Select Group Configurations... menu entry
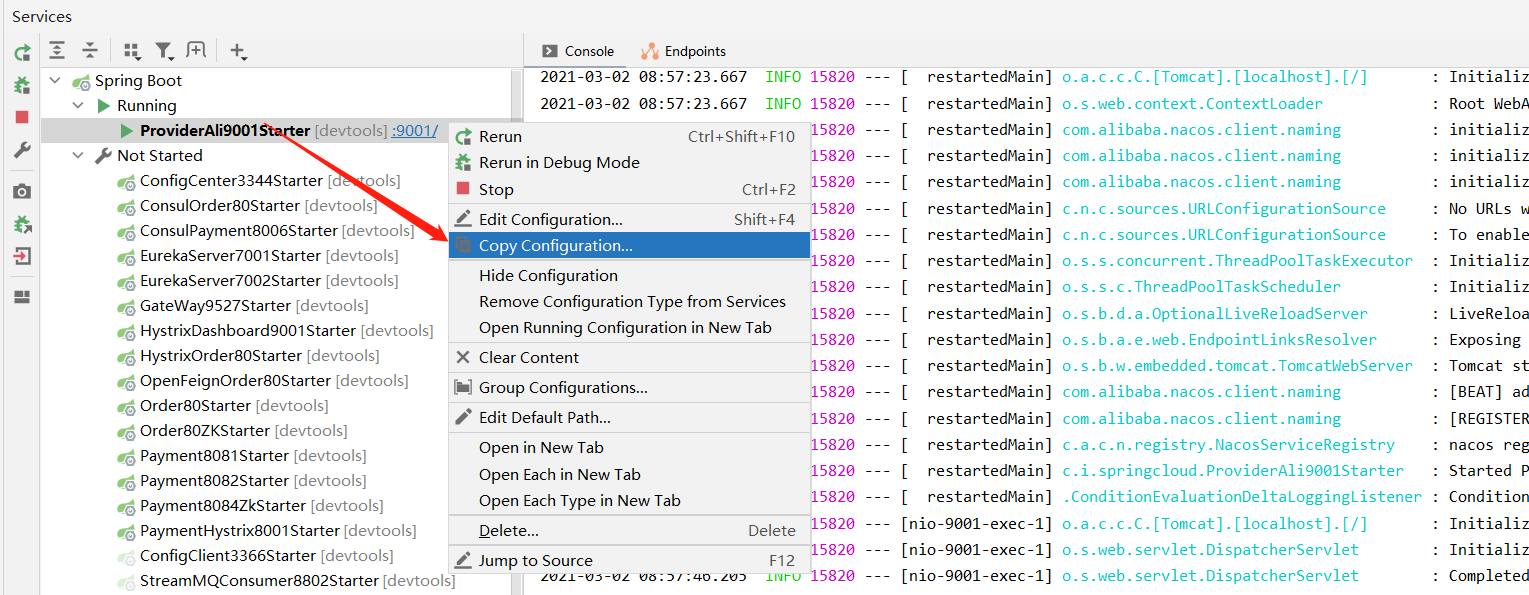This screenshot has height=595, width=1529. [629, 388]
